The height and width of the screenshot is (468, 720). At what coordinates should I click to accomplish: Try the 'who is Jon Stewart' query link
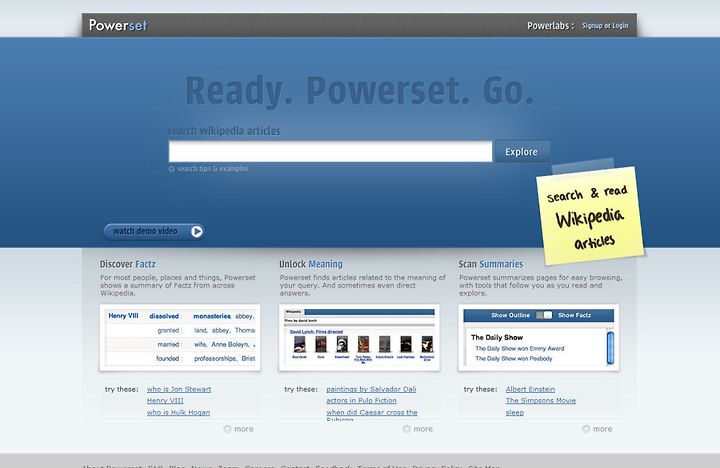click(x=179, y=389)
